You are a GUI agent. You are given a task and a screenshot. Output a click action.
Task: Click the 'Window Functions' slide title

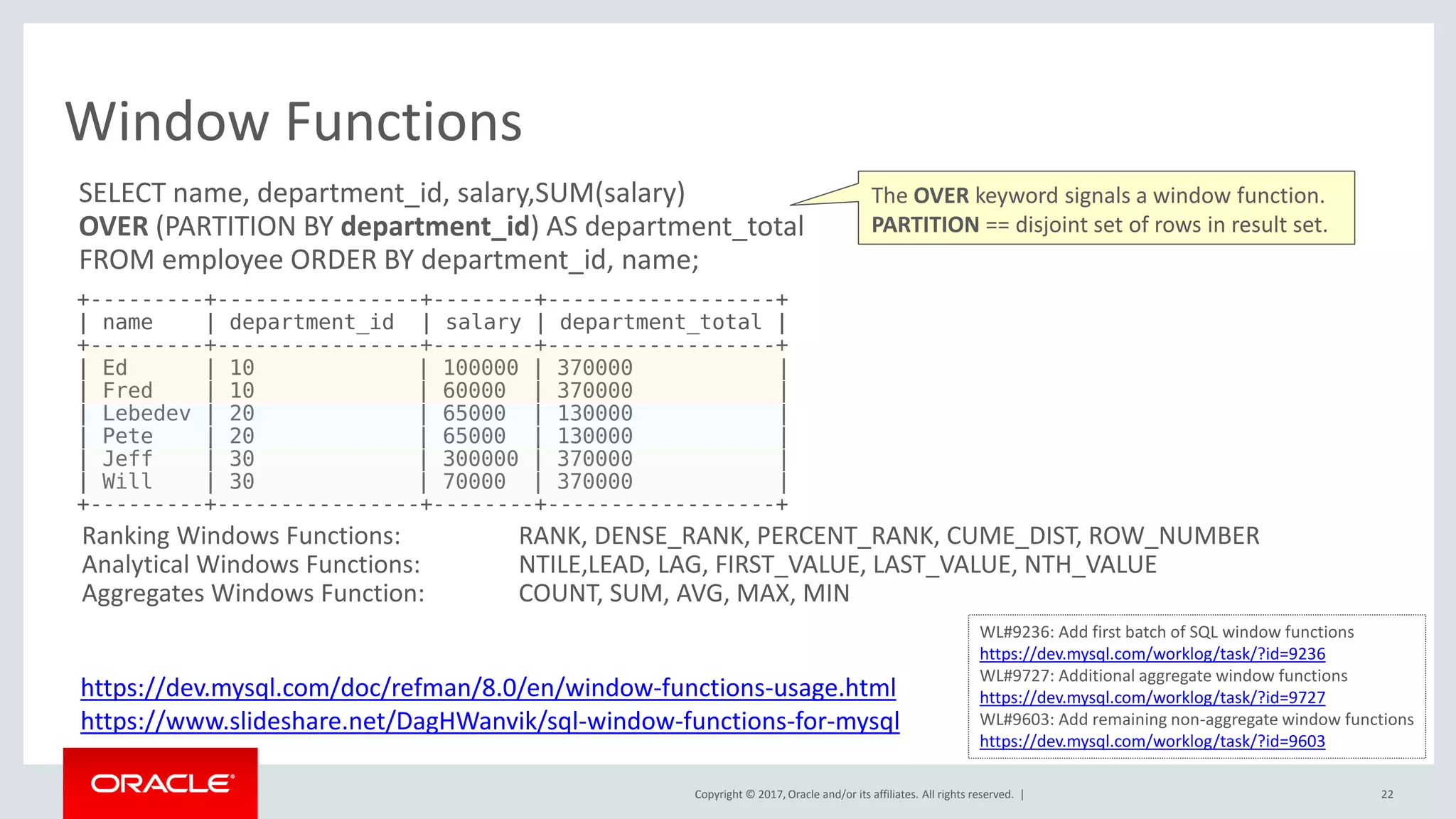[x=294, y=122]
